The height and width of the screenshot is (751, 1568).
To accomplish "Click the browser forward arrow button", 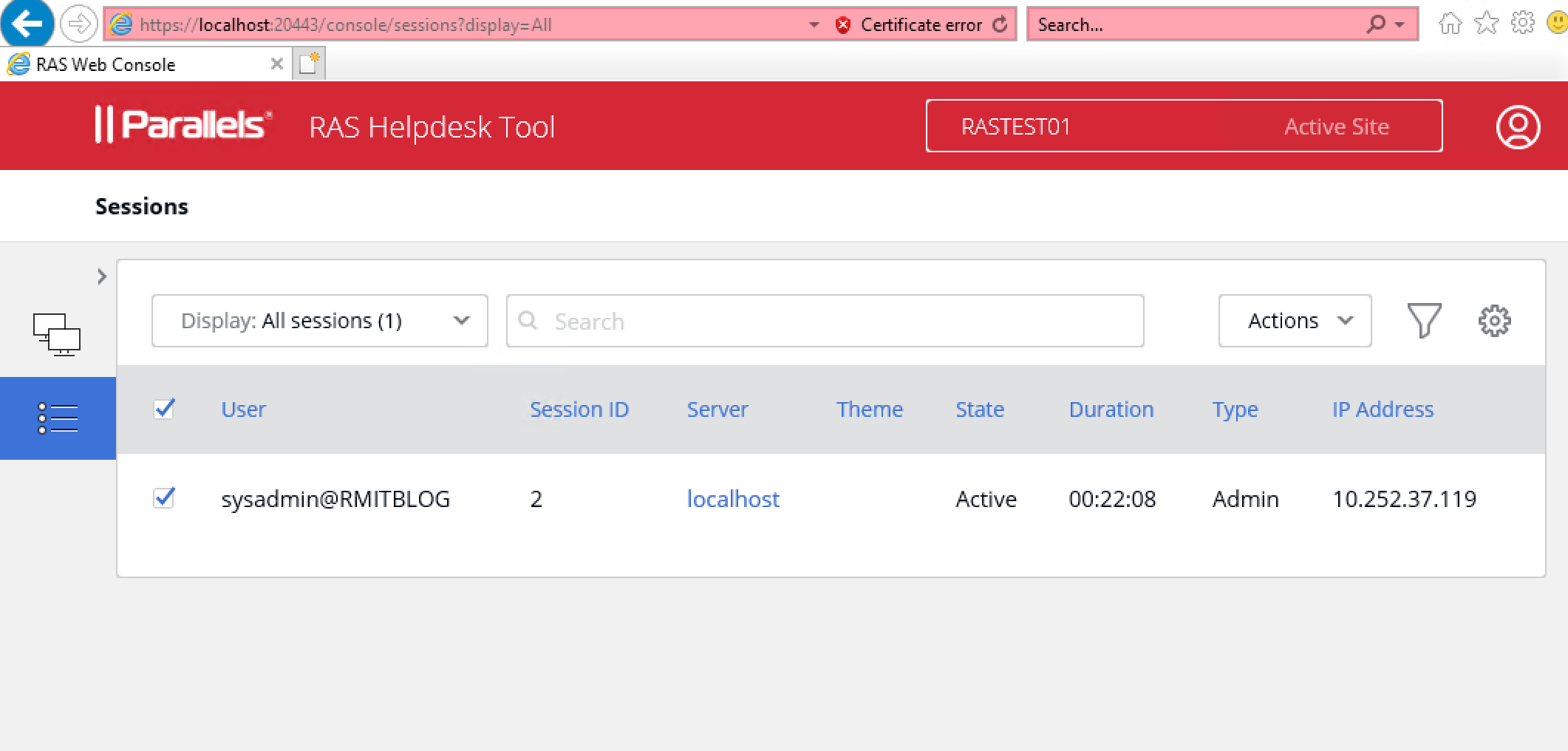I will pos(78,24).
